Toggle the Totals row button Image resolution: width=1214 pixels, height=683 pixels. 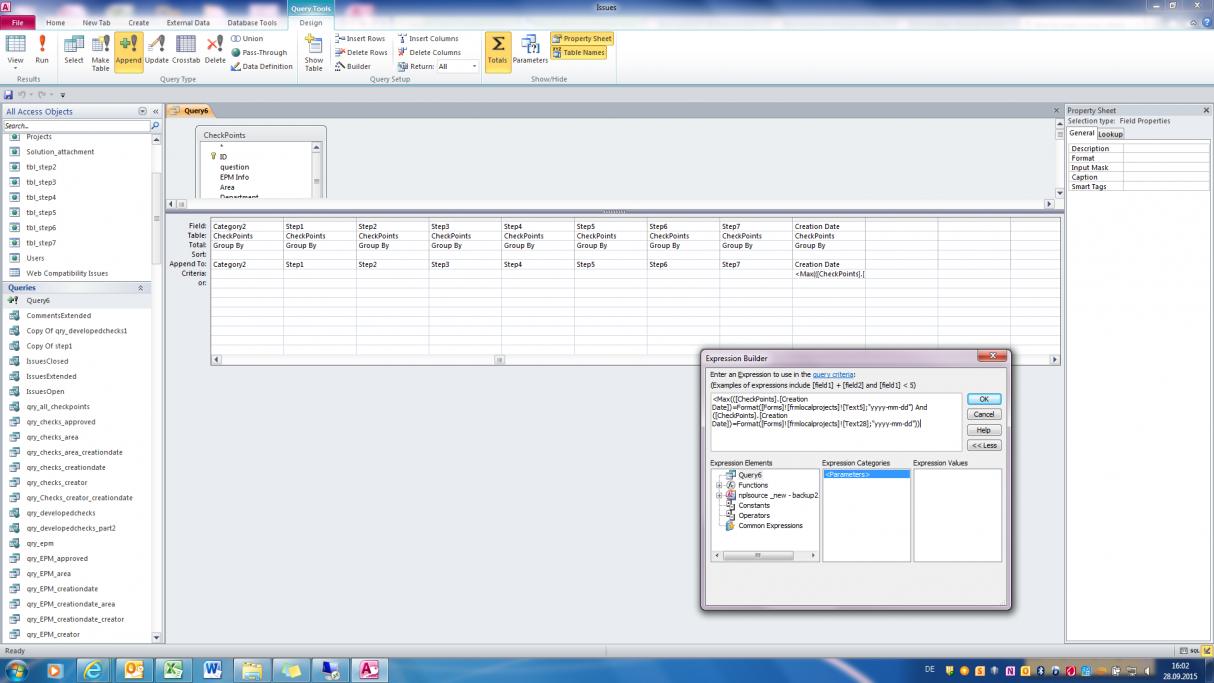point(497,48)
